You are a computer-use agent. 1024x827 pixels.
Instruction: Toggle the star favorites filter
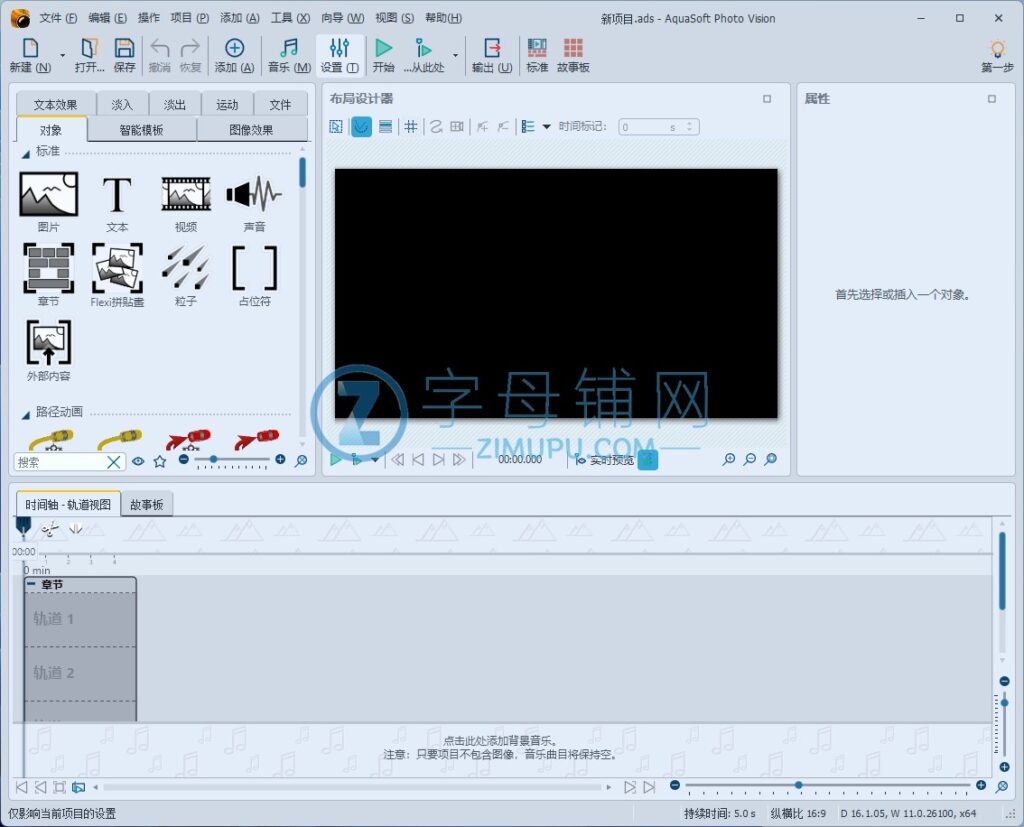(x=159, y=461)
